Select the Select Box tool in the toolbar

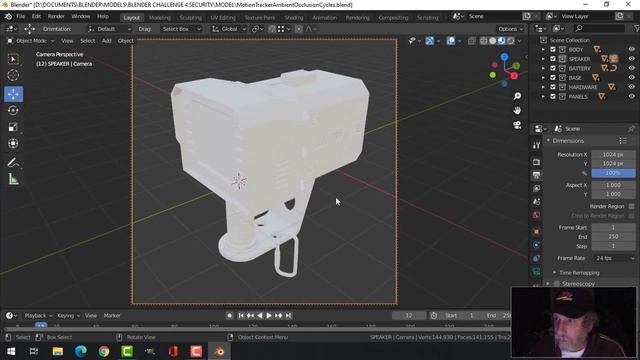tap(13, 59)
